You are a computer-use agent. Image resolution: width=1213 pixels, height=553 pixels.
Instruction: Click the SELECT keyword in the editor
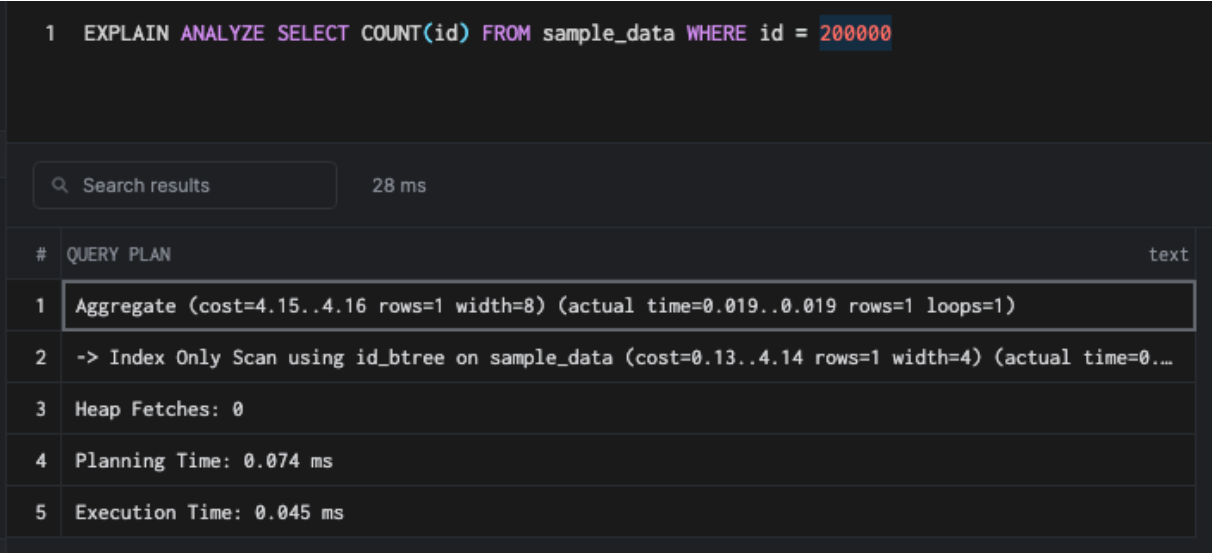(313, 33)
